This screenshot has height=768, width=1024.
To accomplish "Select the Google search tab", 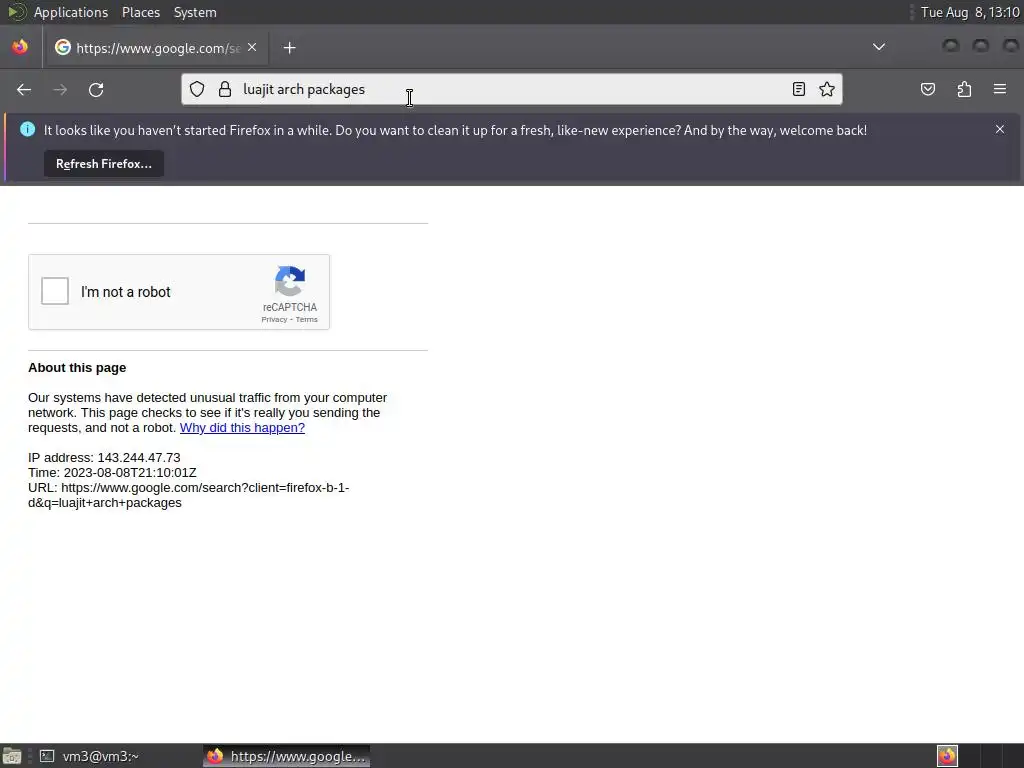I will point(155,48).
